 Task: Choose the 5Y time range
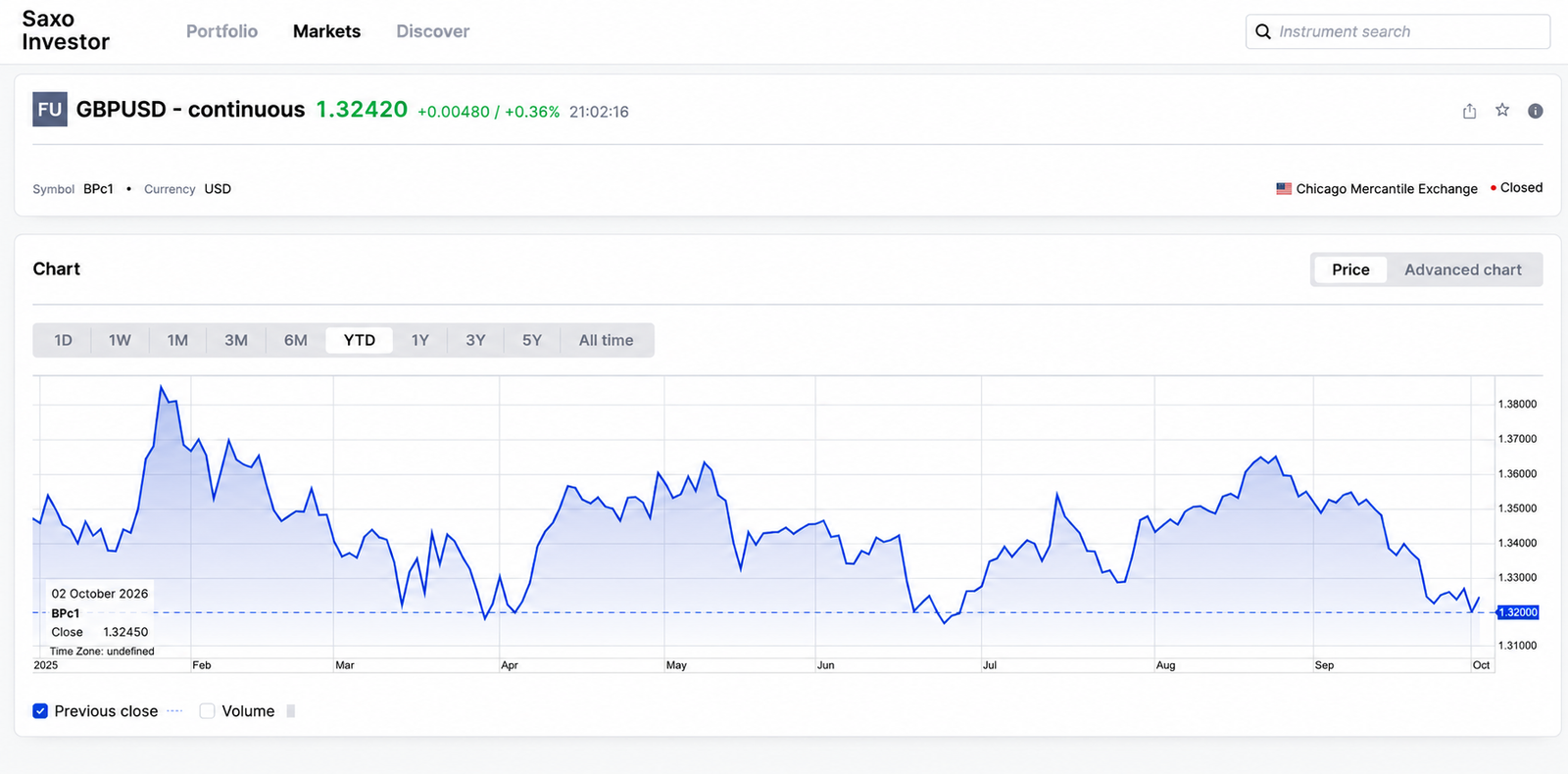coord(532,340)
